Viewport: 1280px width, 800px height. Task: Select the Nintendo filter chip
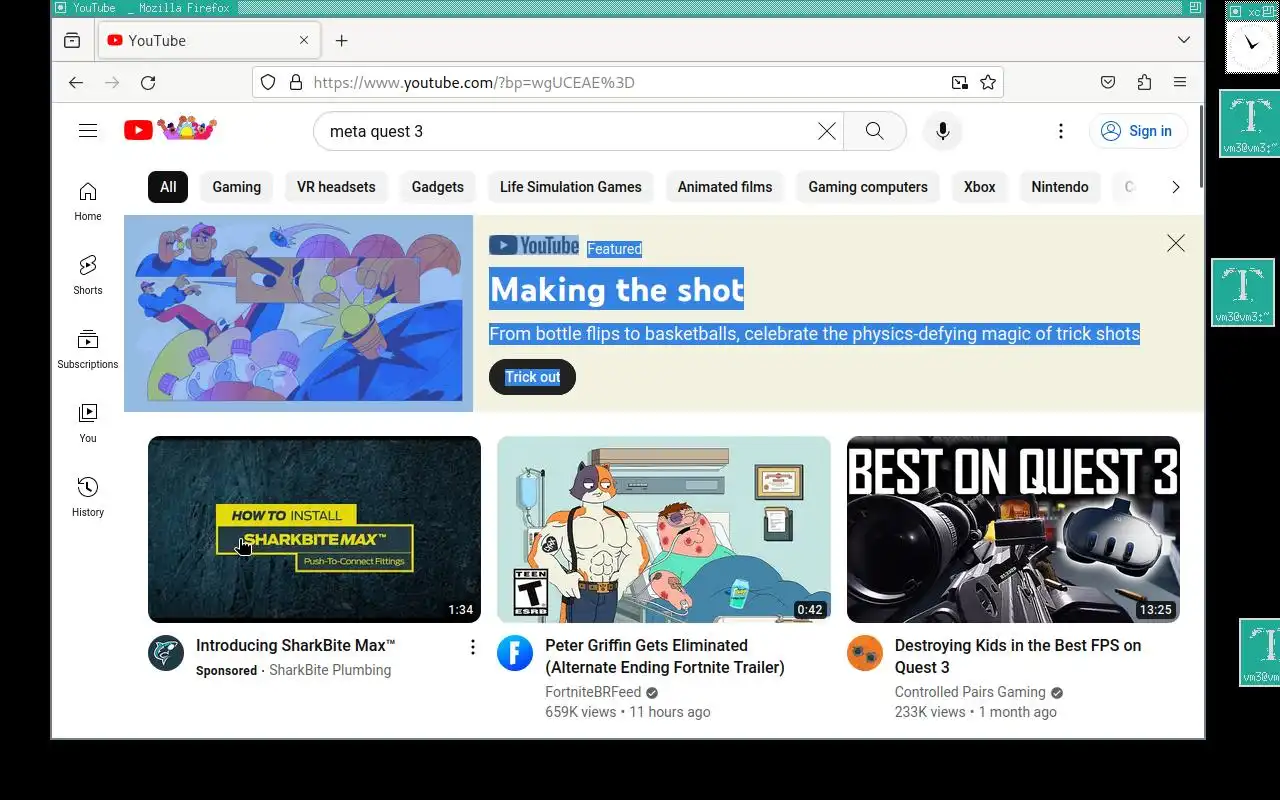1060,187
